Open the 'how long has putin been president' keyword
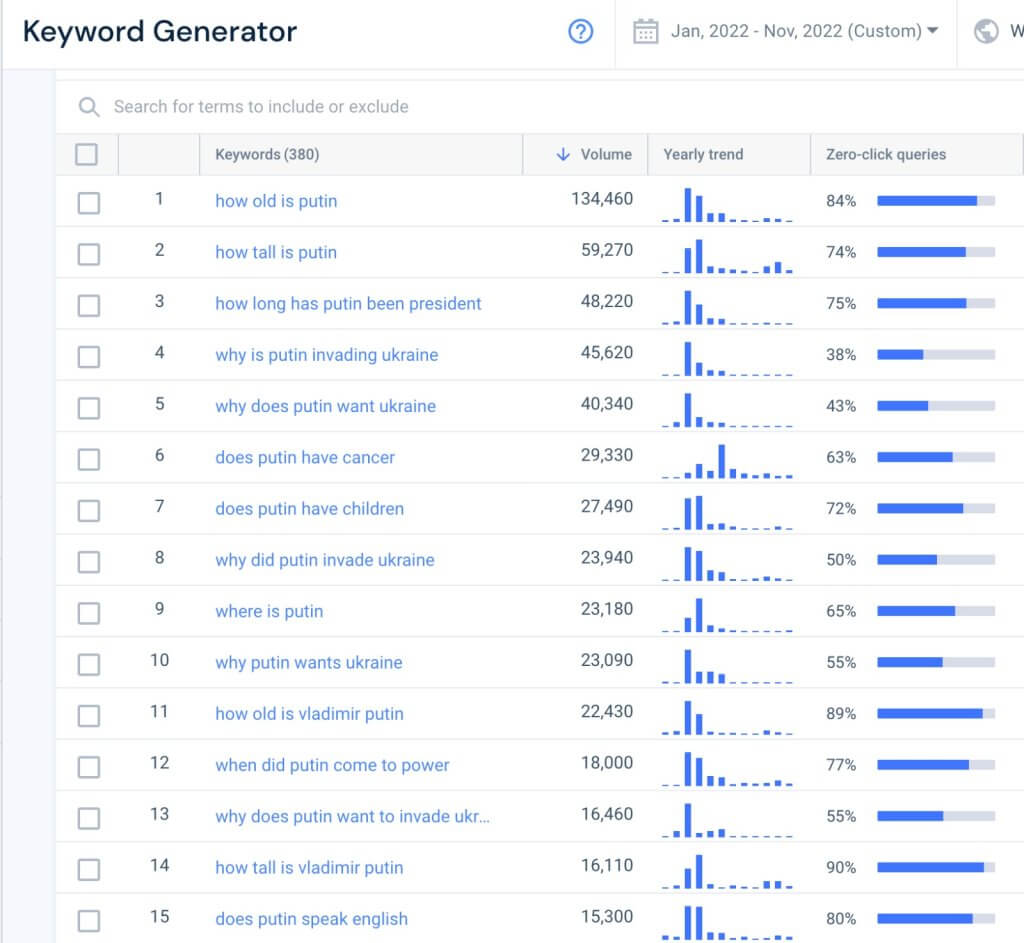 click(x=348, y=304)
